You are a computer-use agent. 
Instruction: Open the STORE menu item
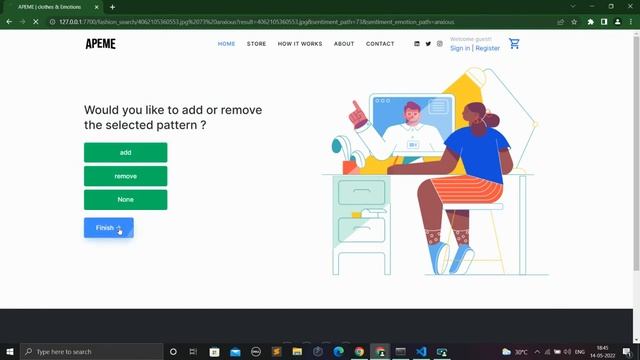[x=256, y=44]
